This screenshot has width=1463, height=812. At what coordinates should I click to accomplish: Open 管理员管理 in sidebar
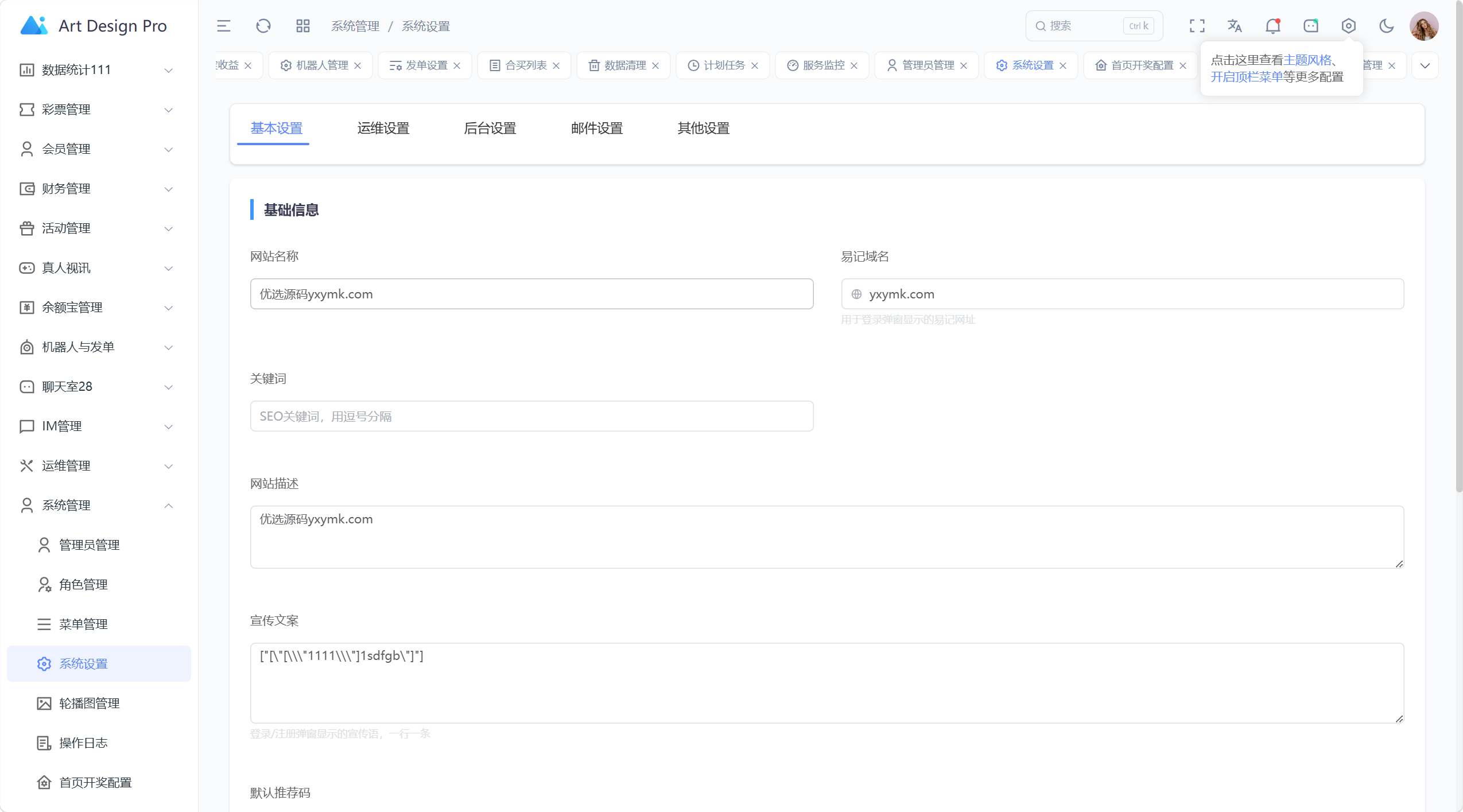[x=99, y=545]
